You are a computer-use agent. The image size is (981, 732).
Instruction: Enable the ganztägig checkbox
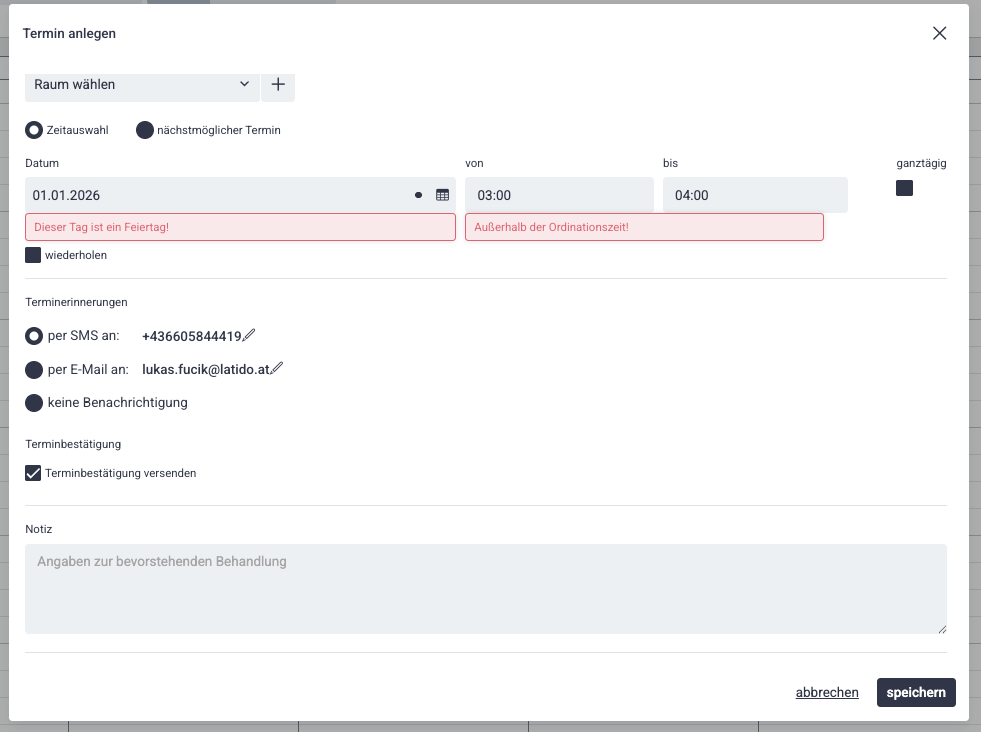(x=904, y=188)
